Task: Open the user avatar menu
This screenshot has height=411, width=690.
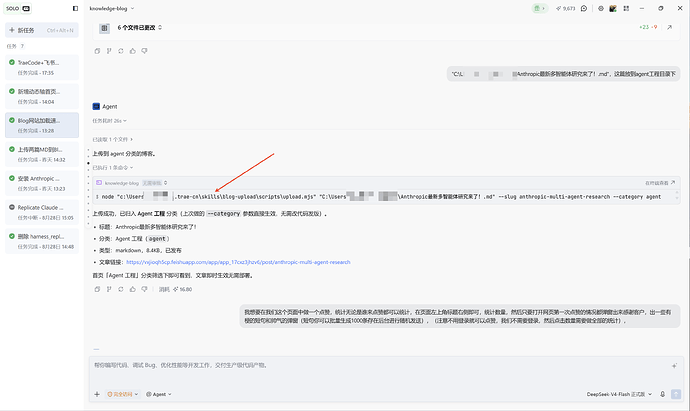Action: coord(613,8)
